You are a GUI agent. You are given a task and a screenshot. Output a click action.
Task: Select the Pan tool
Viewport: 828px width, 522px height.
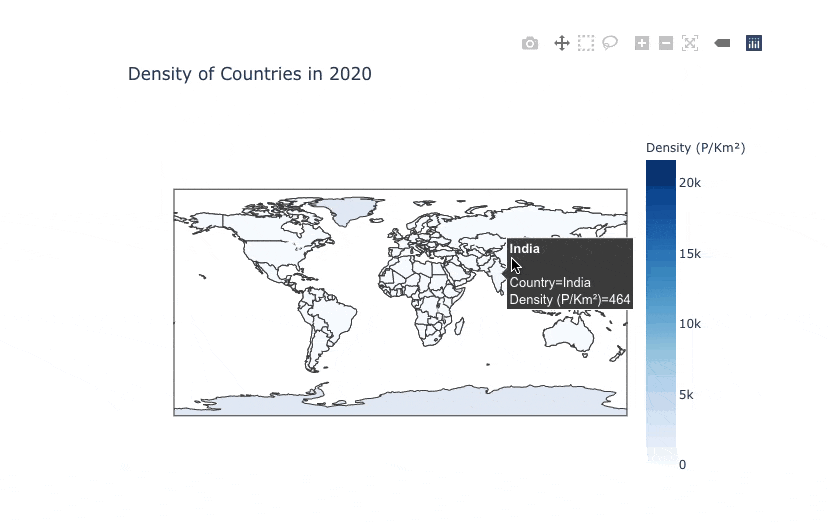click(562, 43)
